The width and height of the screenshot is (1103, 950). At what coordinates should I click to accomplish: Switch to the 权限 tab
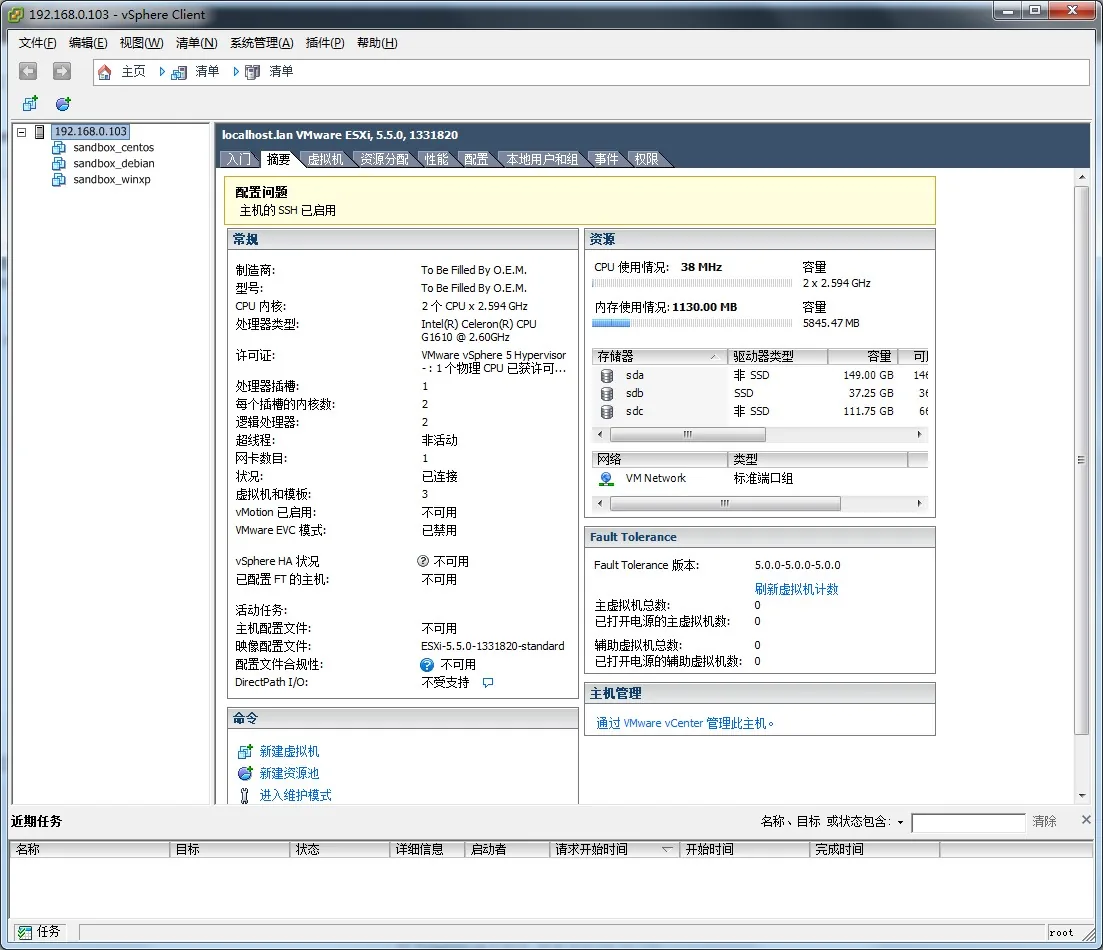646,159
